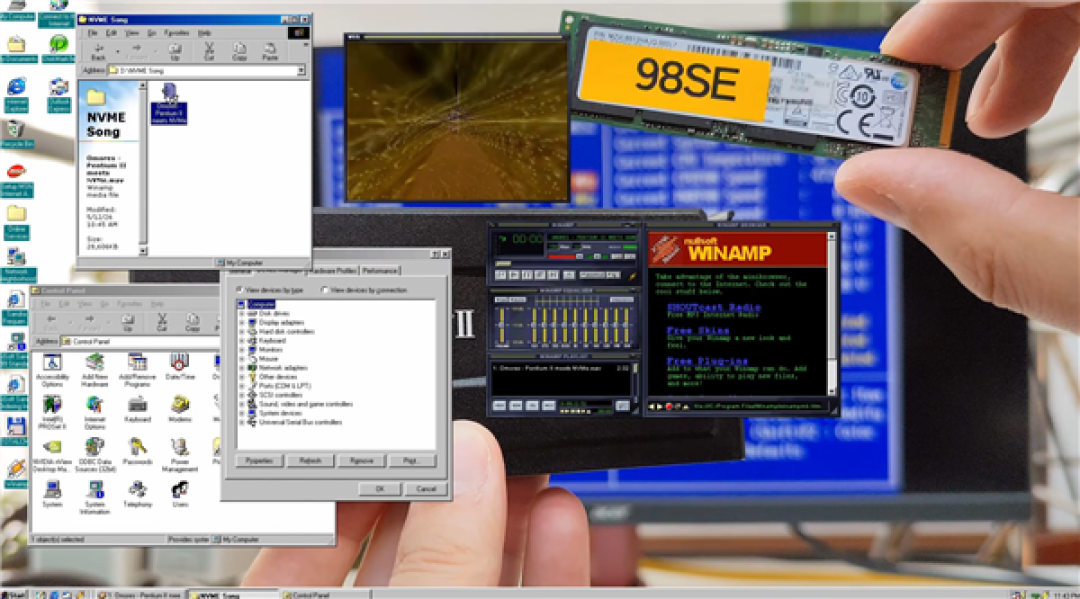Open View menu in NVME Song window
This screenshot has height=599, width=1080.
pyautogui.click(x=132, y=32)
